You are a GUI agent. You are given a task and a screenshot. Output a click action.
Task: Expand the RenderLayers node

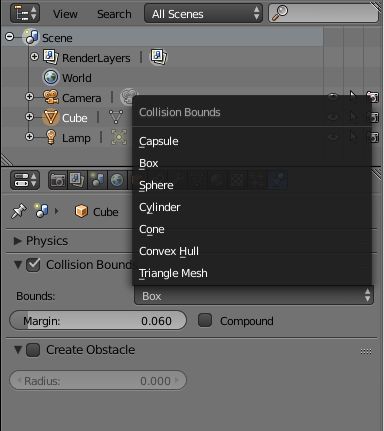34,56
